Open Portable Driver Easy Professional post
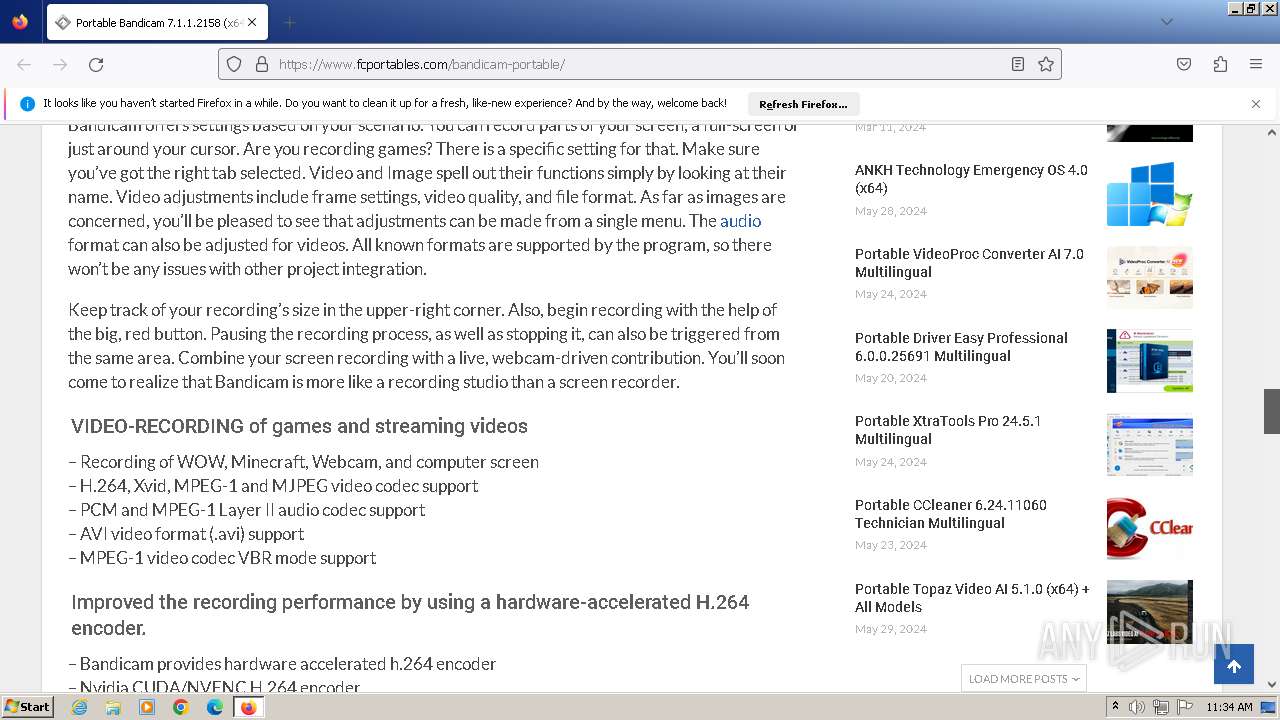The height and width of the screenshot is (720, 1280). [961, 347]
